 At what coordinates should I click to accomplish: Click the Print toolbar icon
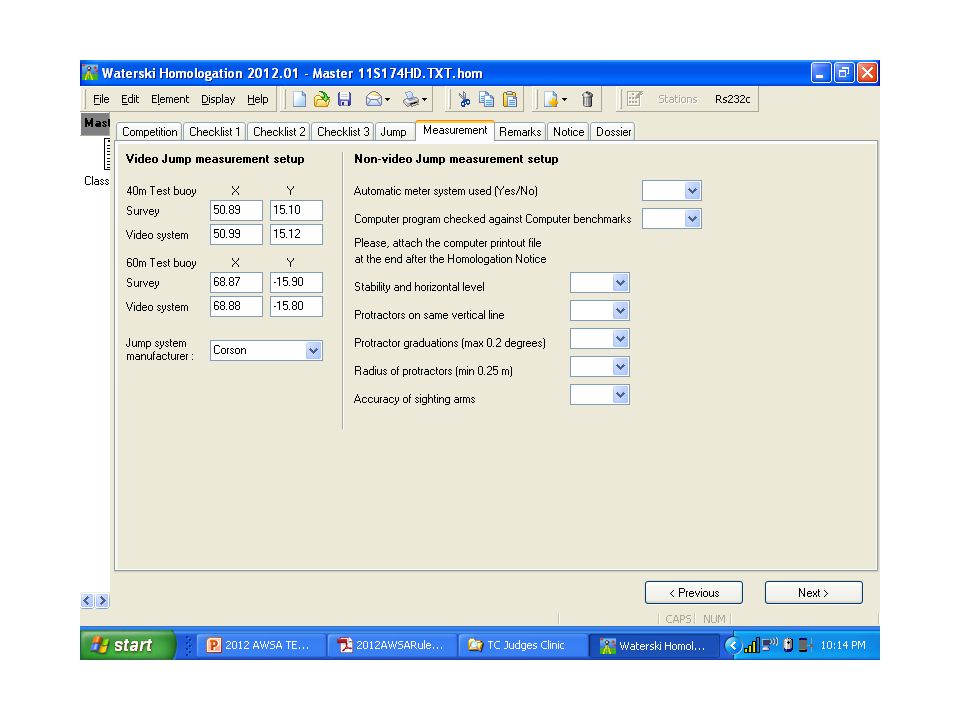pos(411,99)
